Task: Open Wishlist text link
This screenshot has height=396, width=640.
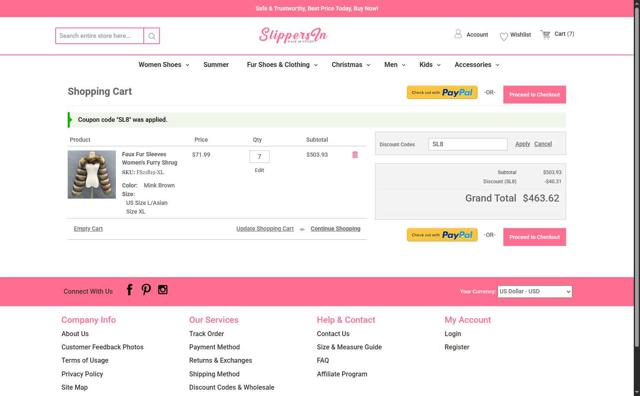Action: 520,35
